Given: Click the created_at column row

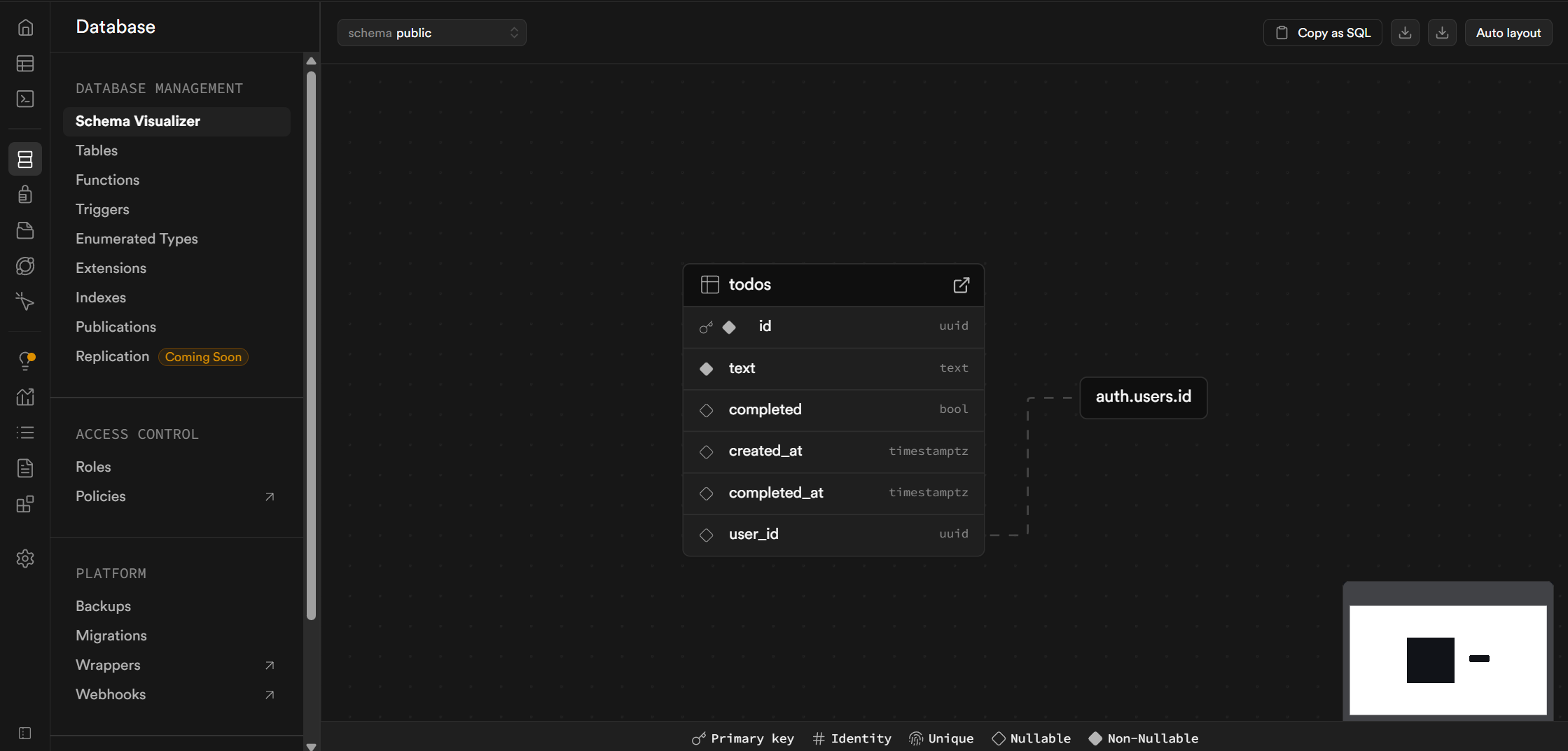Looking at the screenshot, I should click(x=833, y=451).
